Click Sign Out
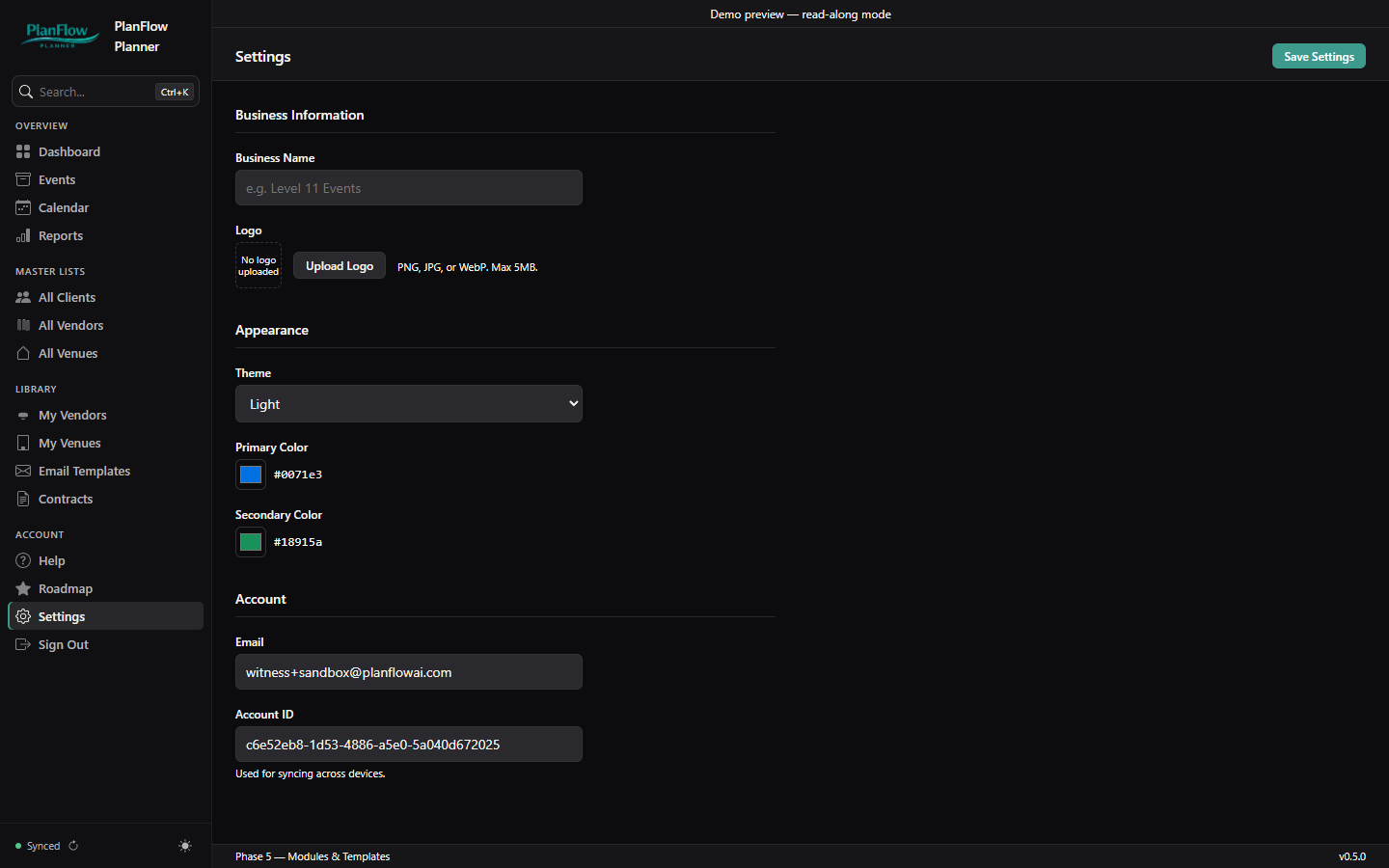 [106, 644]
